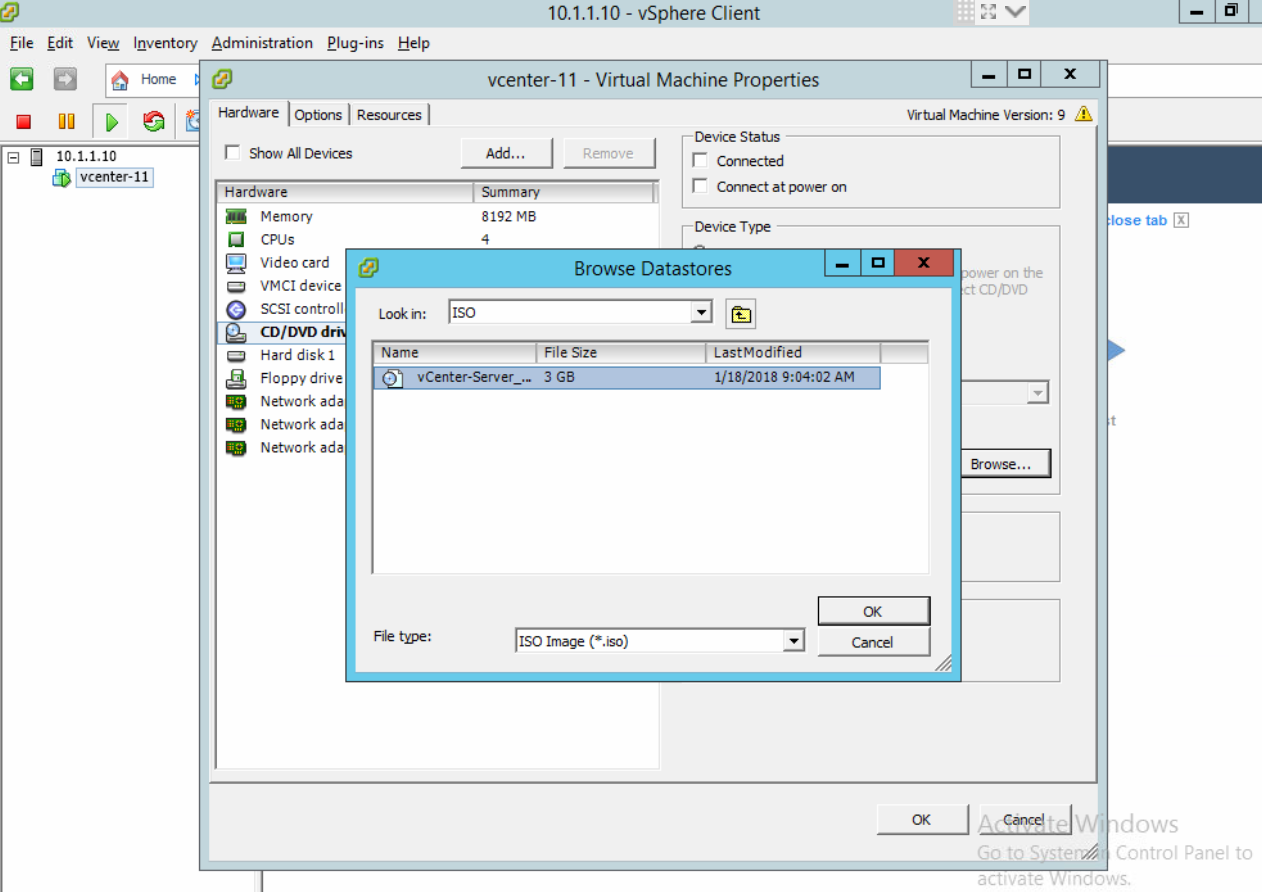Open the Administration menu
Image resolution: width=1262 pixels, height=892 pixels.
coord(262,43)
